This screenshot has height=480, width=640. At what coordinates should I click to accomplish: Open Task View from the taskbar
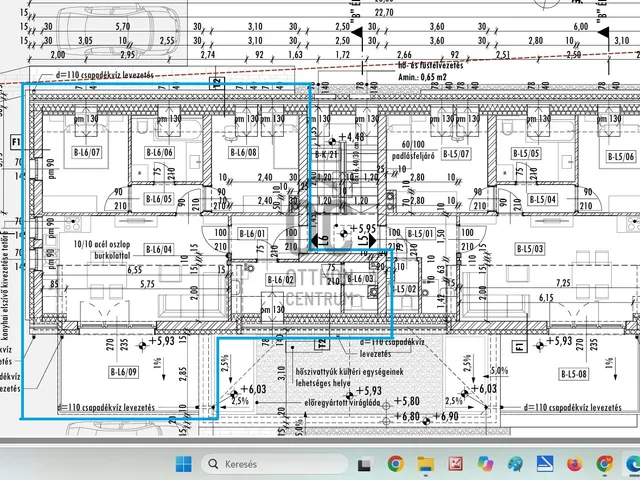coord(366,464)
